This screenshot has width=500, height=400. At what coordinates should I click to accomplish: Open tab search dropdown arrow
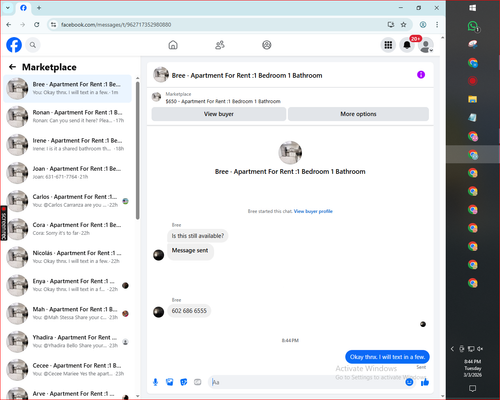click(x=8, y=8)
